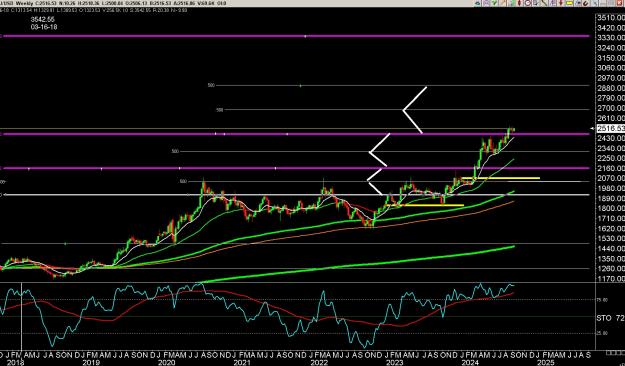Click the 2021 year label on time axis
The width and height of the screenshot is (625, 366).
[x=242, y=362]
